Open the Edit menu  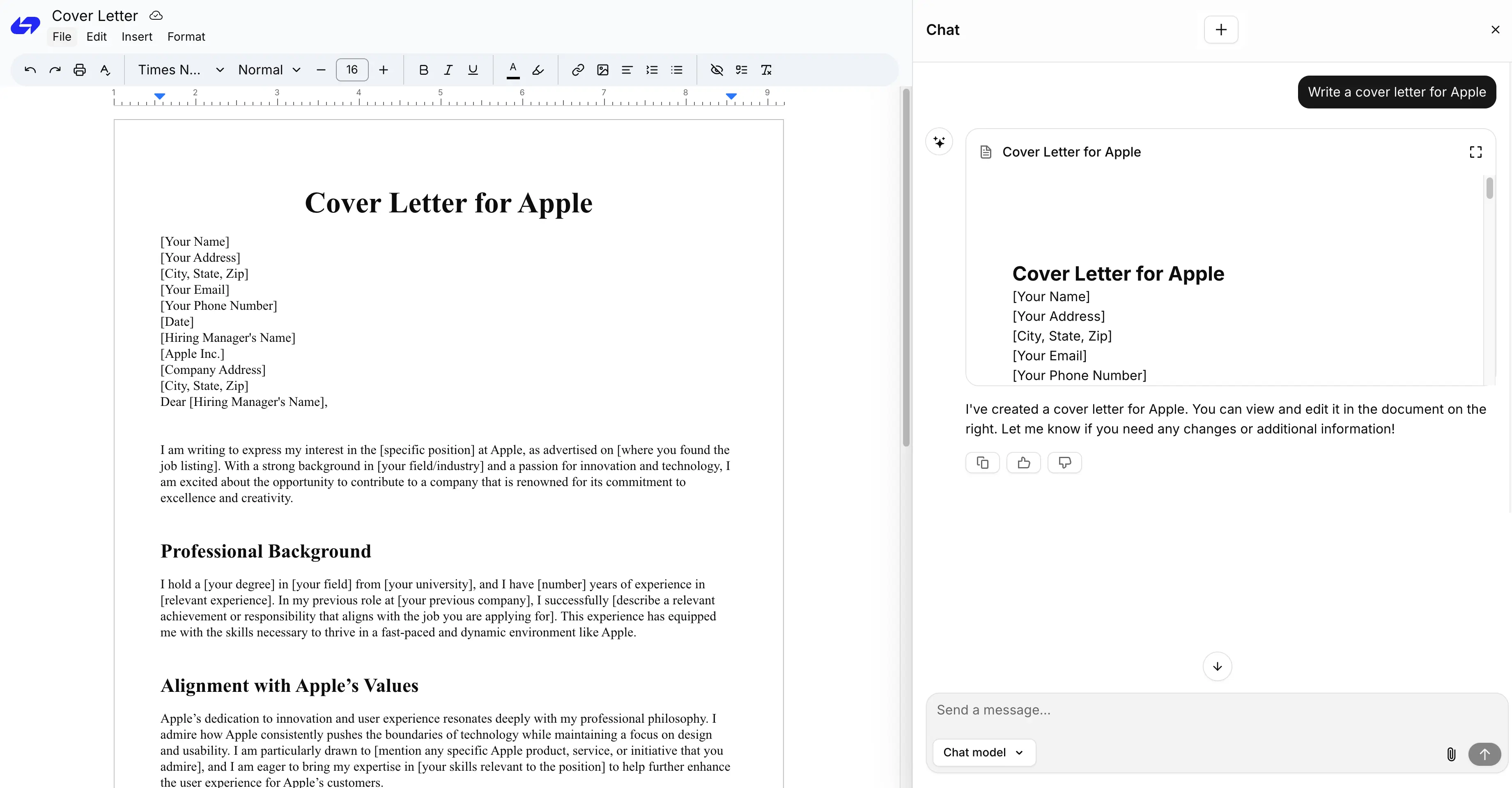[x=96, y=37]
